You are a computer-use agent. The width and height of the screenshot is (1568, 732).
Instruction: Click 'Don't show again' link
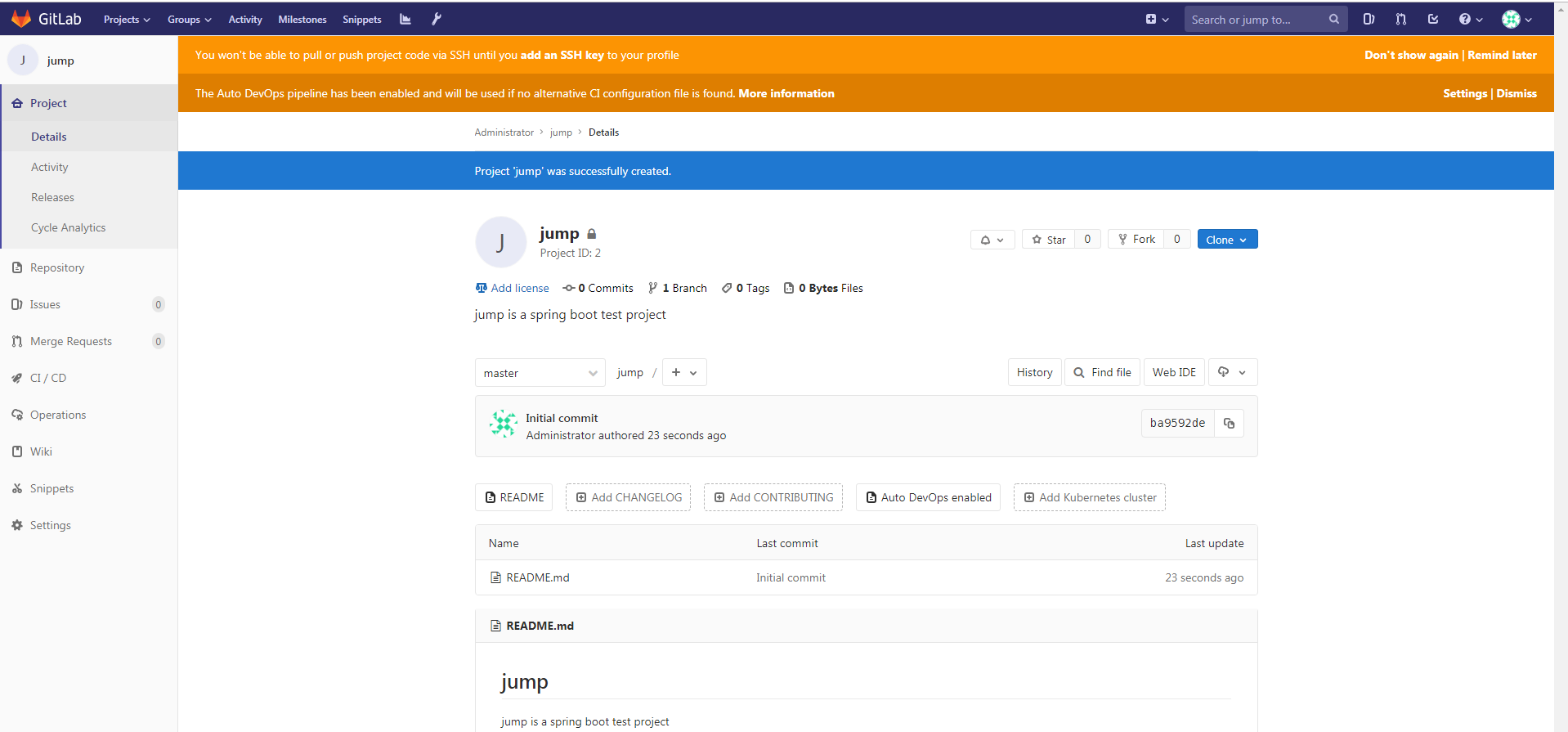[1411, 55]
